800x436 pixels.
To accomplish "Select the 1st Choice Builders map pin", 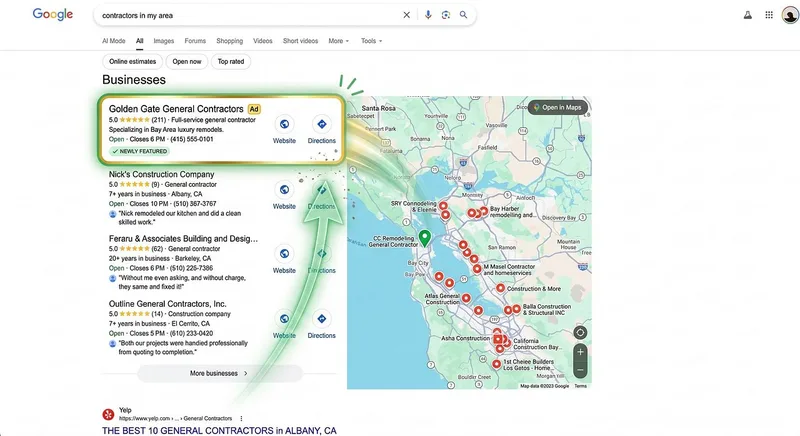I will [x=496, y=364].
